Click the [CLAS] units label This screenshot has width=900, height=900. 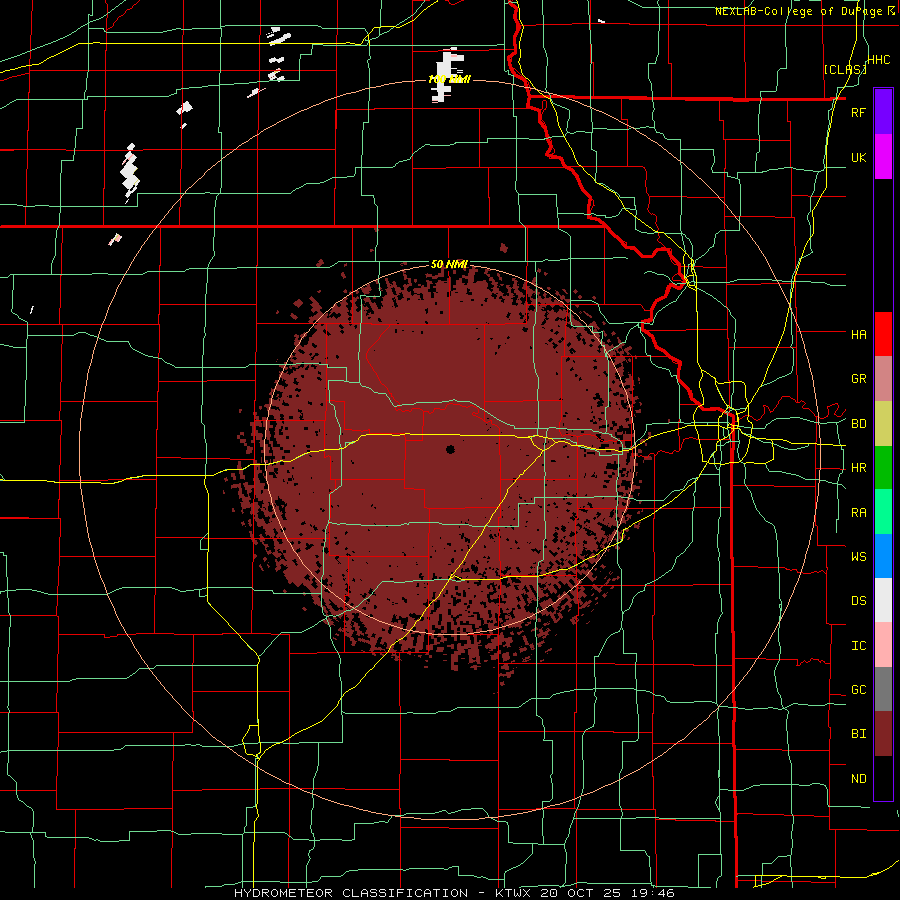coord(845,69)
